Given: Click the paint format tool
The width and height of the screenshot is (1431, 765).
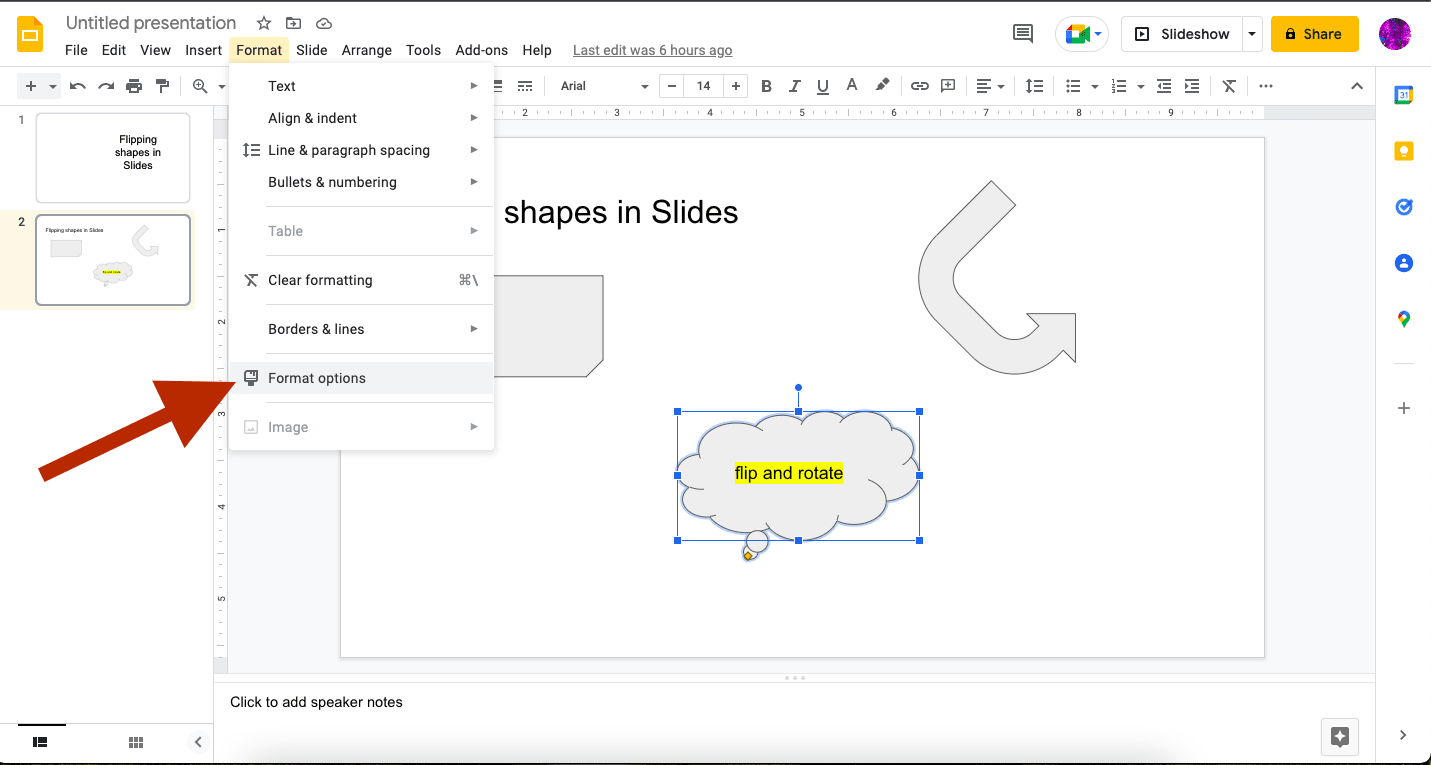Looking at the screenshot, I should tap(163, 86).
